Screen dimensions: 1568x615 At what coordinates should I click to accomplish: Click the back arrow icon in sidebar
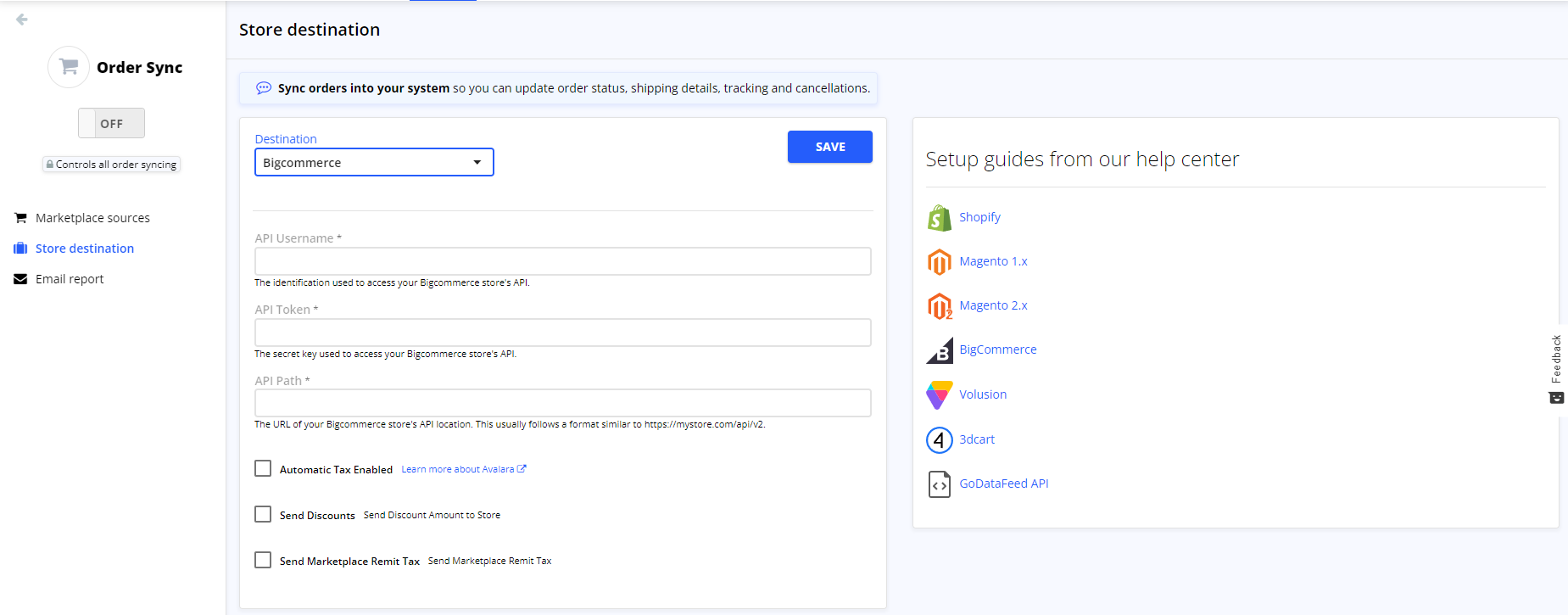(22, 20)
